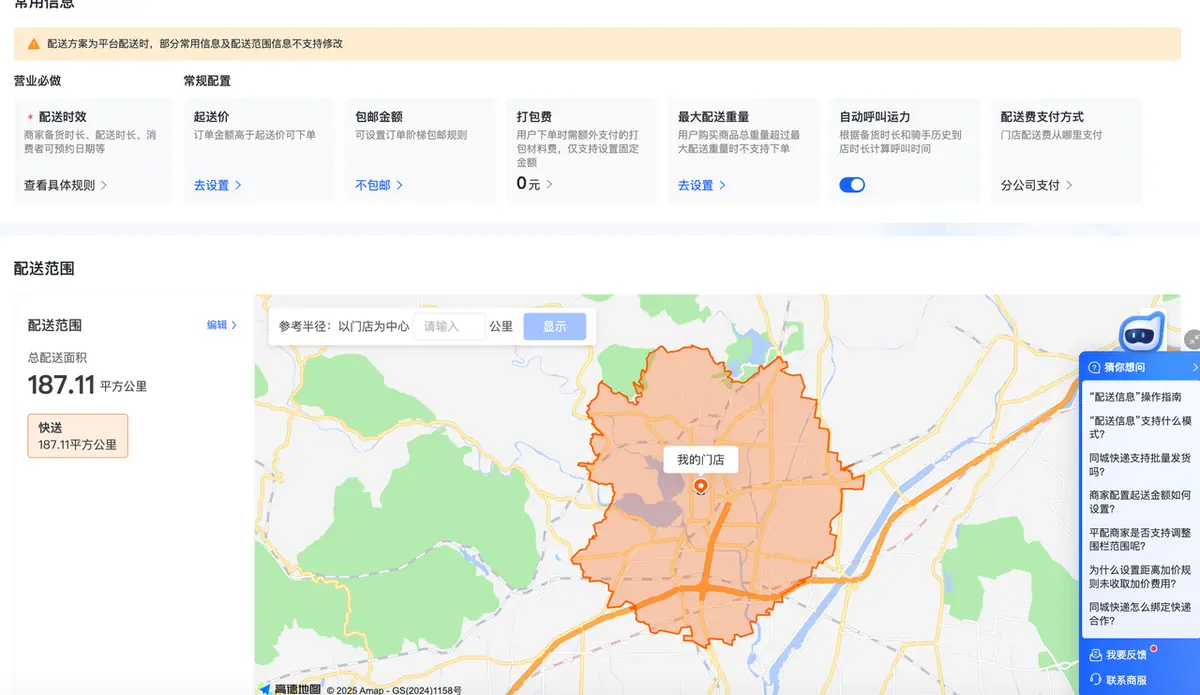Open 查看具体规则 under 配送时效
This screenshot has width=1200, height=695.
66,185
